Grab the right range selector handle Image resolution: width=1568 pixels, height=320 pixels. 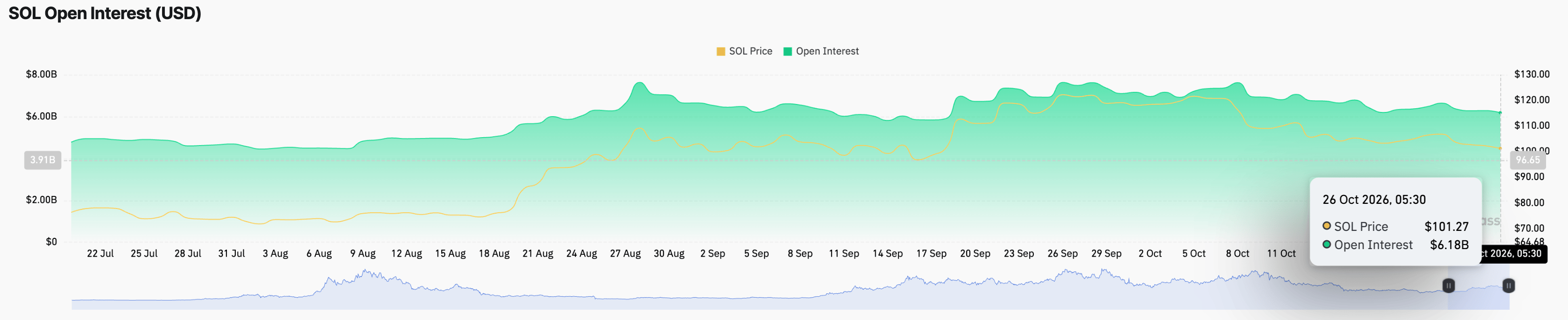pos(1508,285)
